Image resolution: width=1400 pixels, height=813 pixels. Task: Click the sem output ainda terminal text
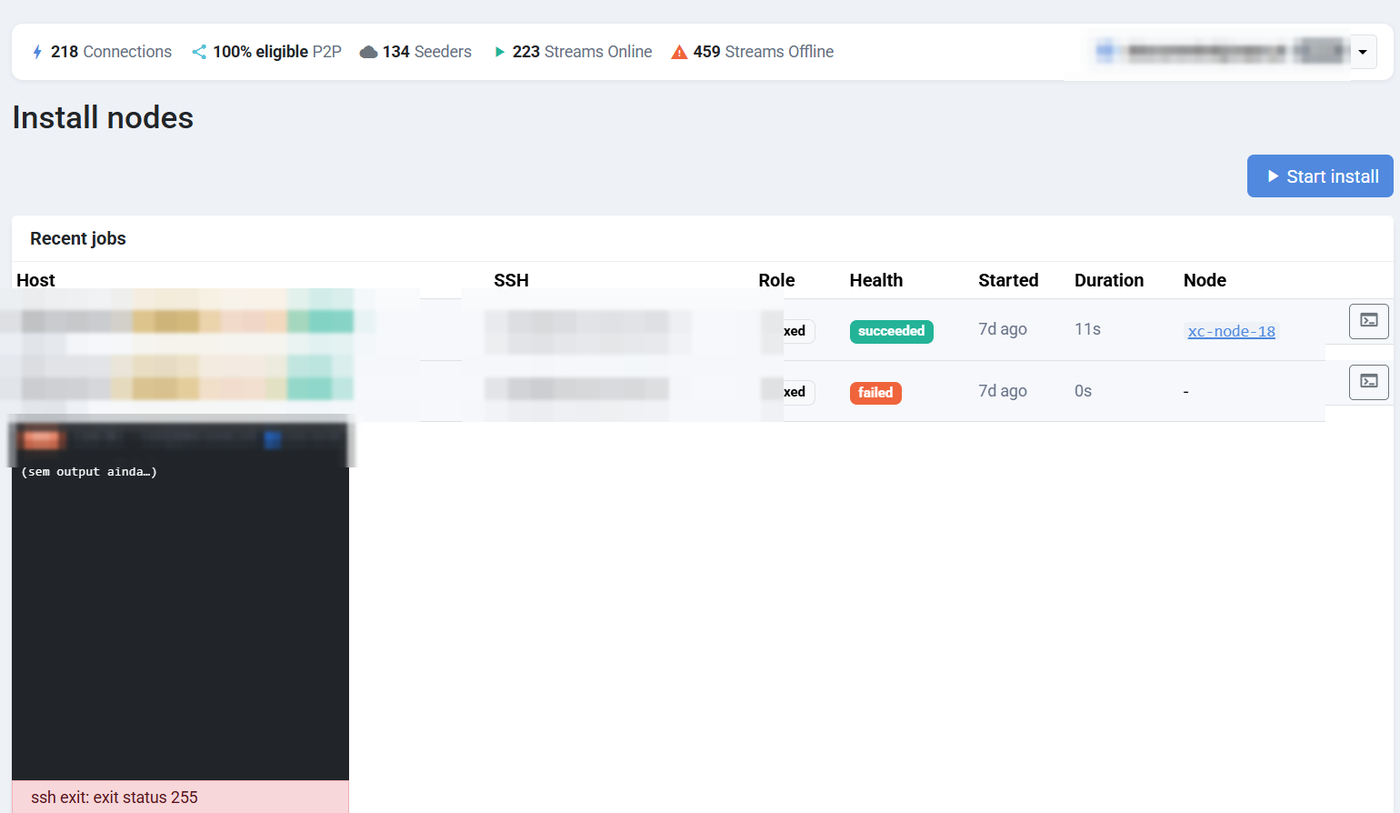coord(89,472)
